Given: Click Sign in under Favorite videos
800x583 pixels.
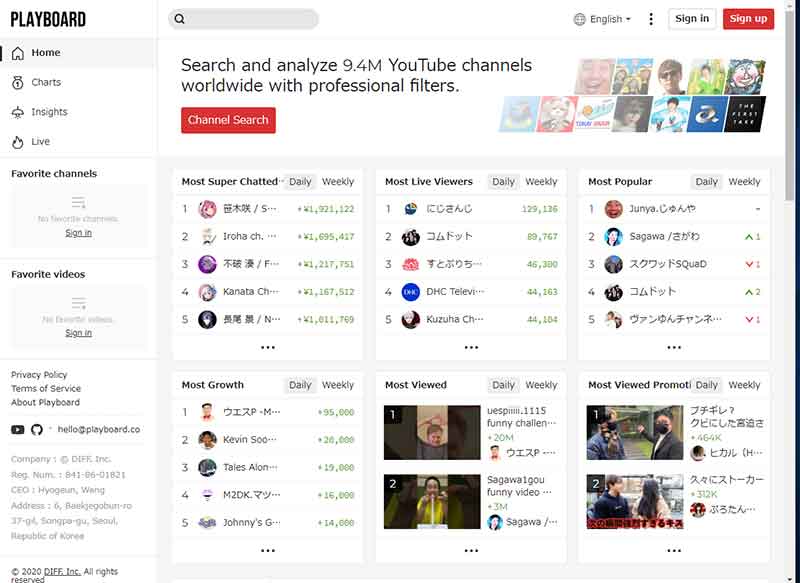Looking at the screenshot, I should coord(79,333).
